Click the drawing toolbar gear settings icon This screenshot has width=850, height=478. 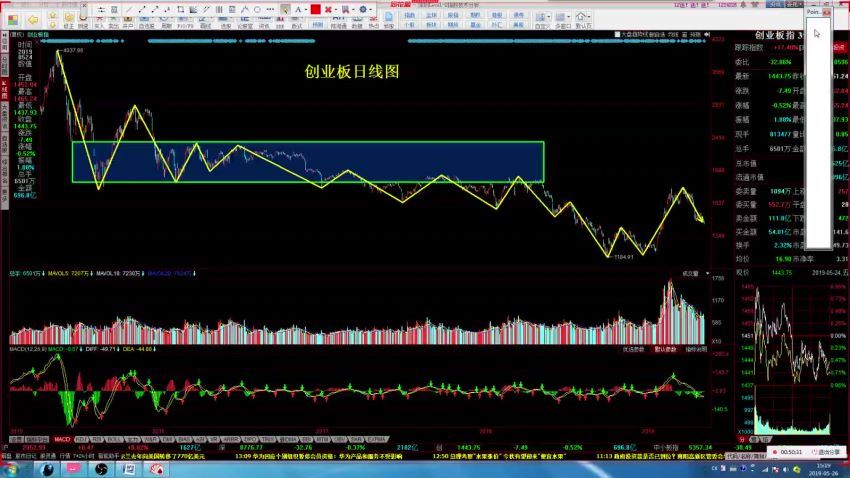(x=363, y=9)
